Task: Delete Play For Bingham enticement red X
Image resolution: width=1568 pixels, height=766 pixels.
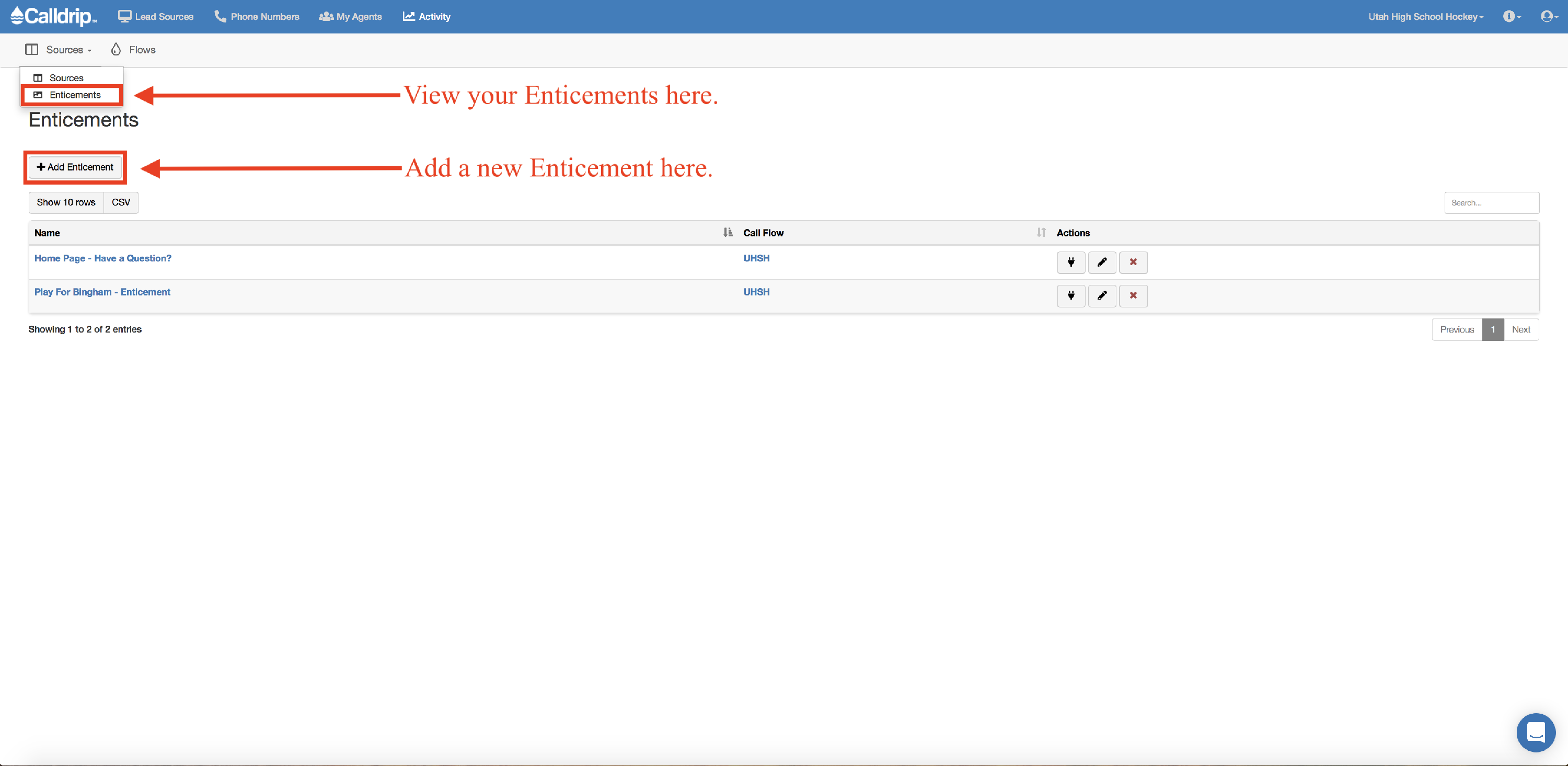Action: pyautogui.click(x=1133, y=296)
